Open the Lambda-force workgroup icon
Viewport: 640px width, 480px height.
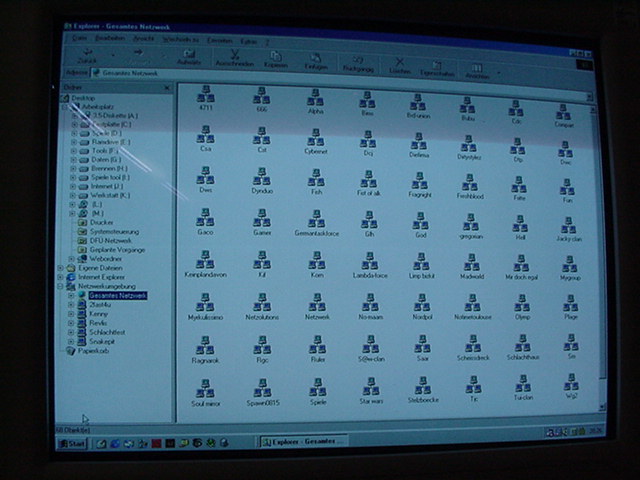click(x=370, y=265)
